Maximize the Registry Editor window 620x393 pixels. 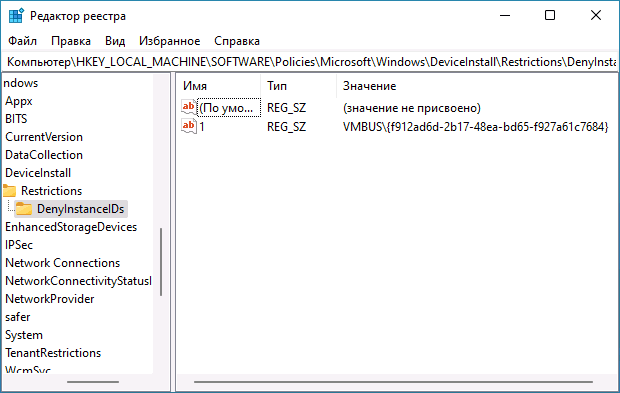tap(550, 16)
